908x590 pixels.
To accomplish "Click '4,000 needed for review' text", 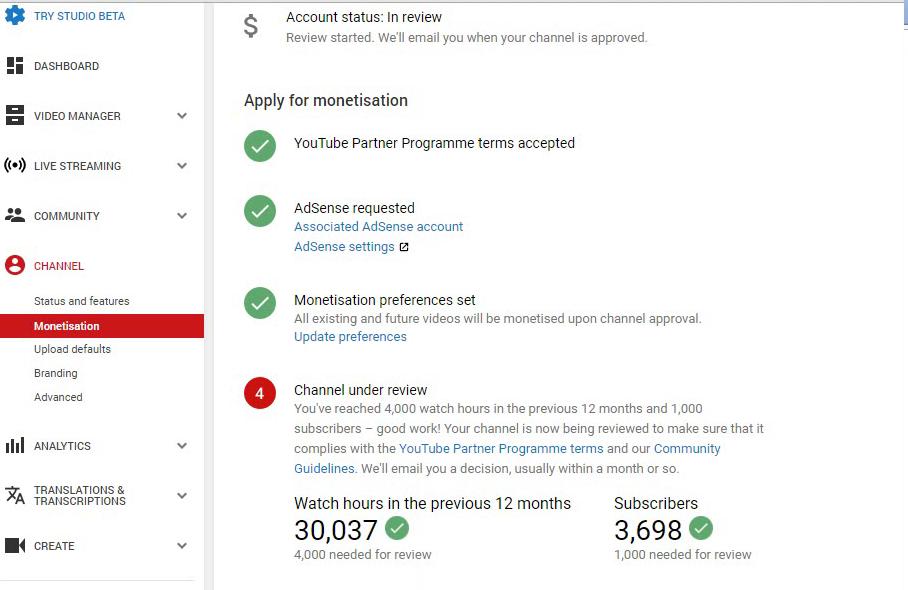I will [363, 555].
